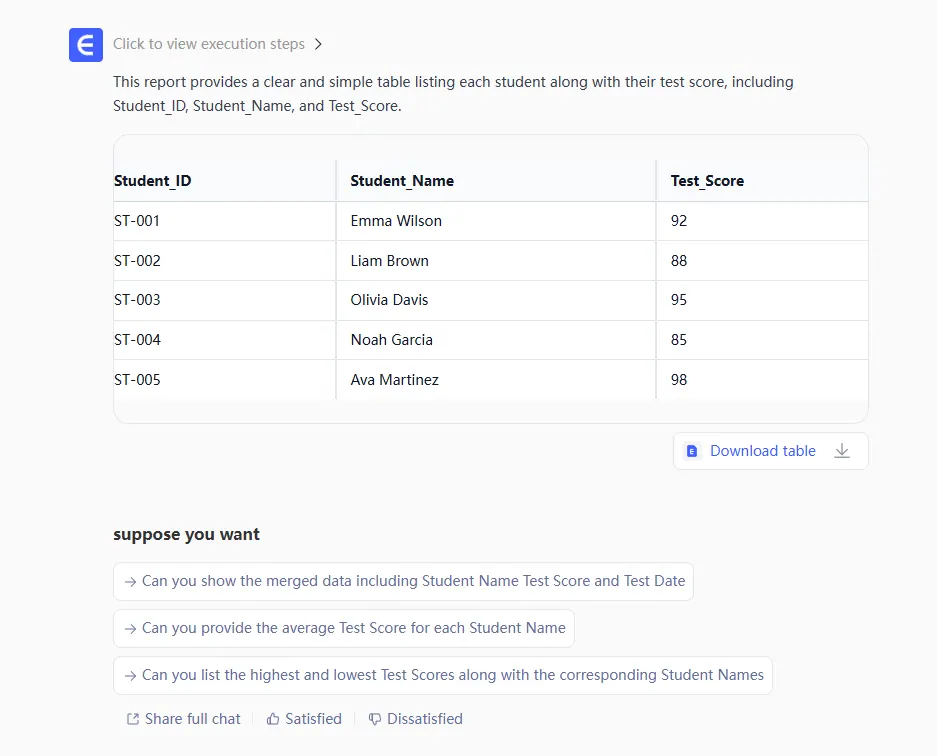Viewport: 937px width, 756px height.
Task: Click the Share full chat icon
Action: coord(133,719)
